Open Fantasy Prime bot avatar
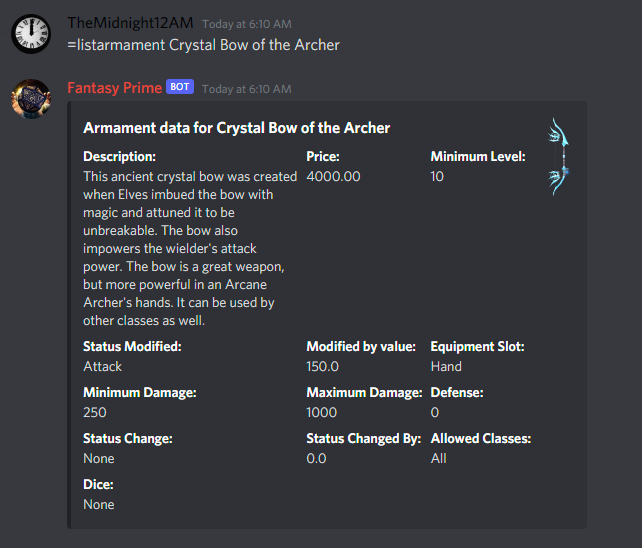This screenshot has height=548, width=642. [x=30, y=98]
